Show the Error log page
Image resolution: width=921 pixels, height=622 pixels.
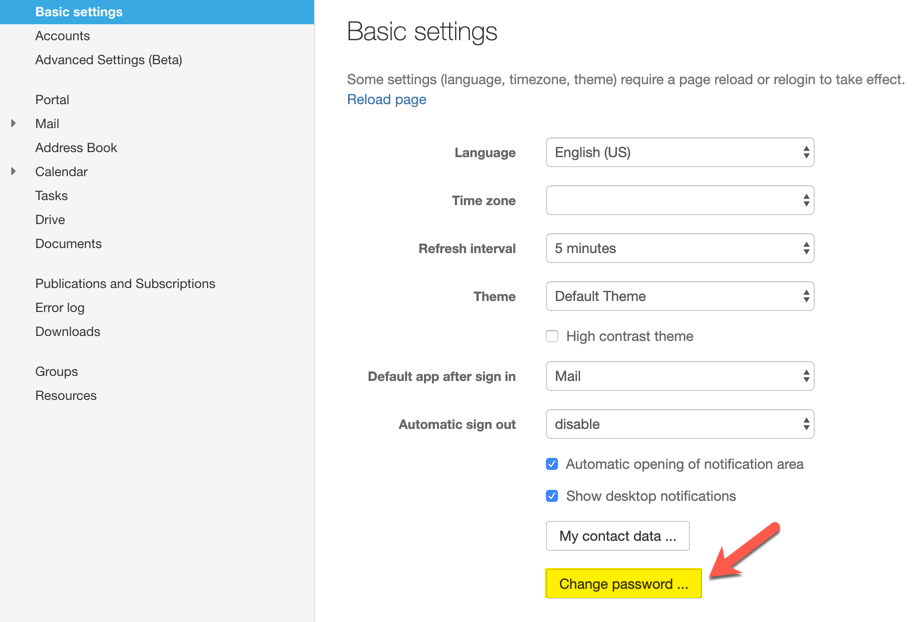coord(60,308)
